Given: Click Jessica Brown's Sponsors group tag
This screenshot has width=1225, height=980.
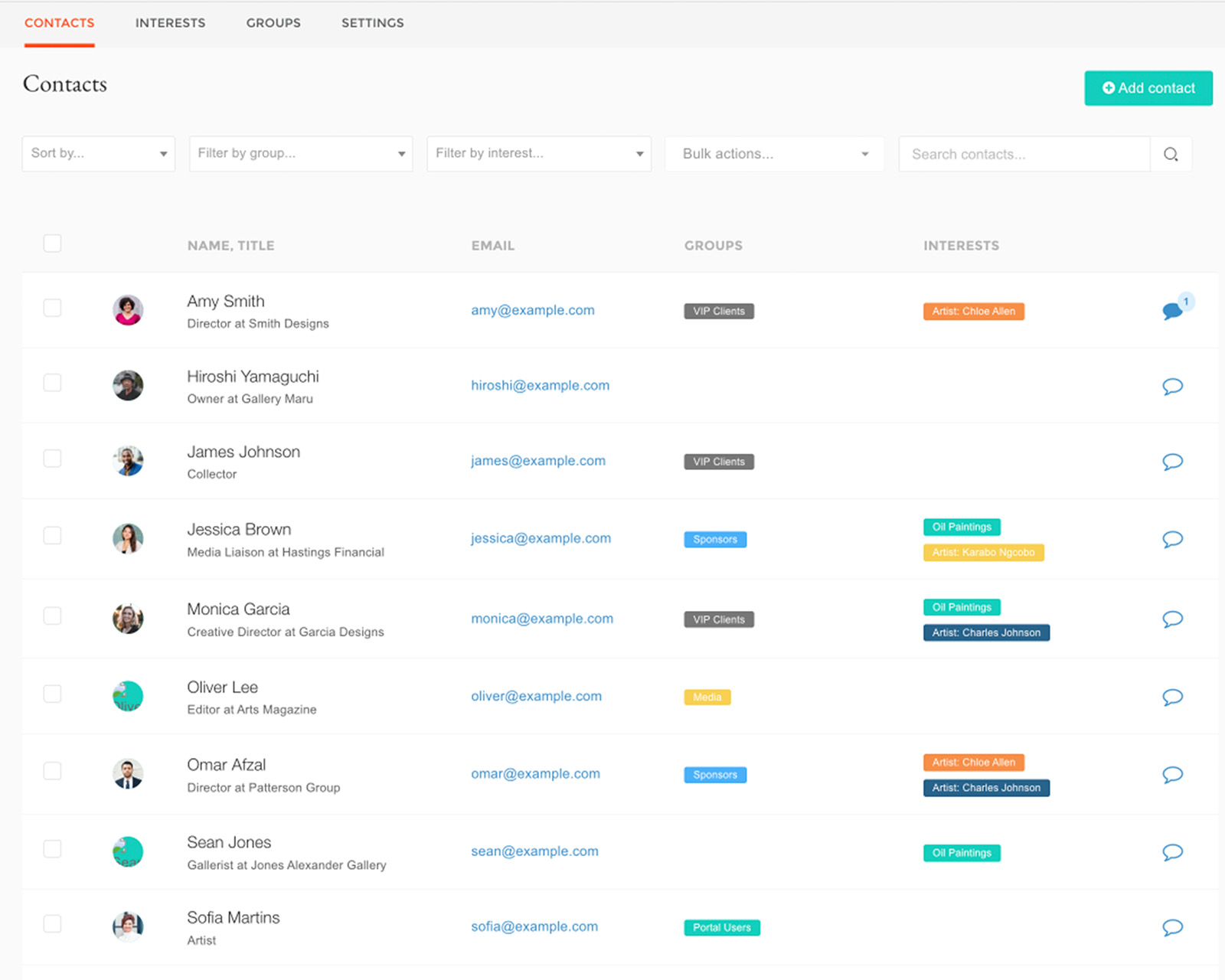Looking at the screenshot, I should [x=715, y=539].
